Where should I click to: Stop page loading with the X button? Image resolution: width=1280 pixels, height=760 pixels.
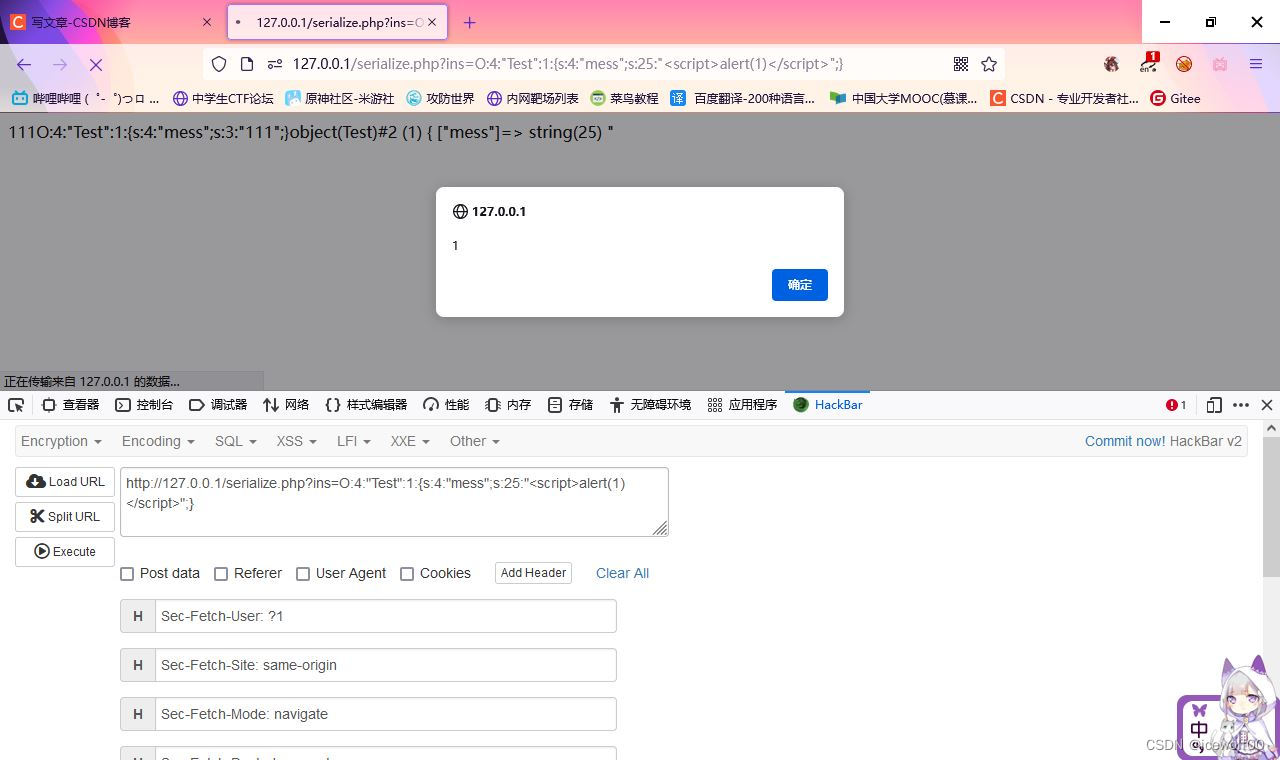96,64
